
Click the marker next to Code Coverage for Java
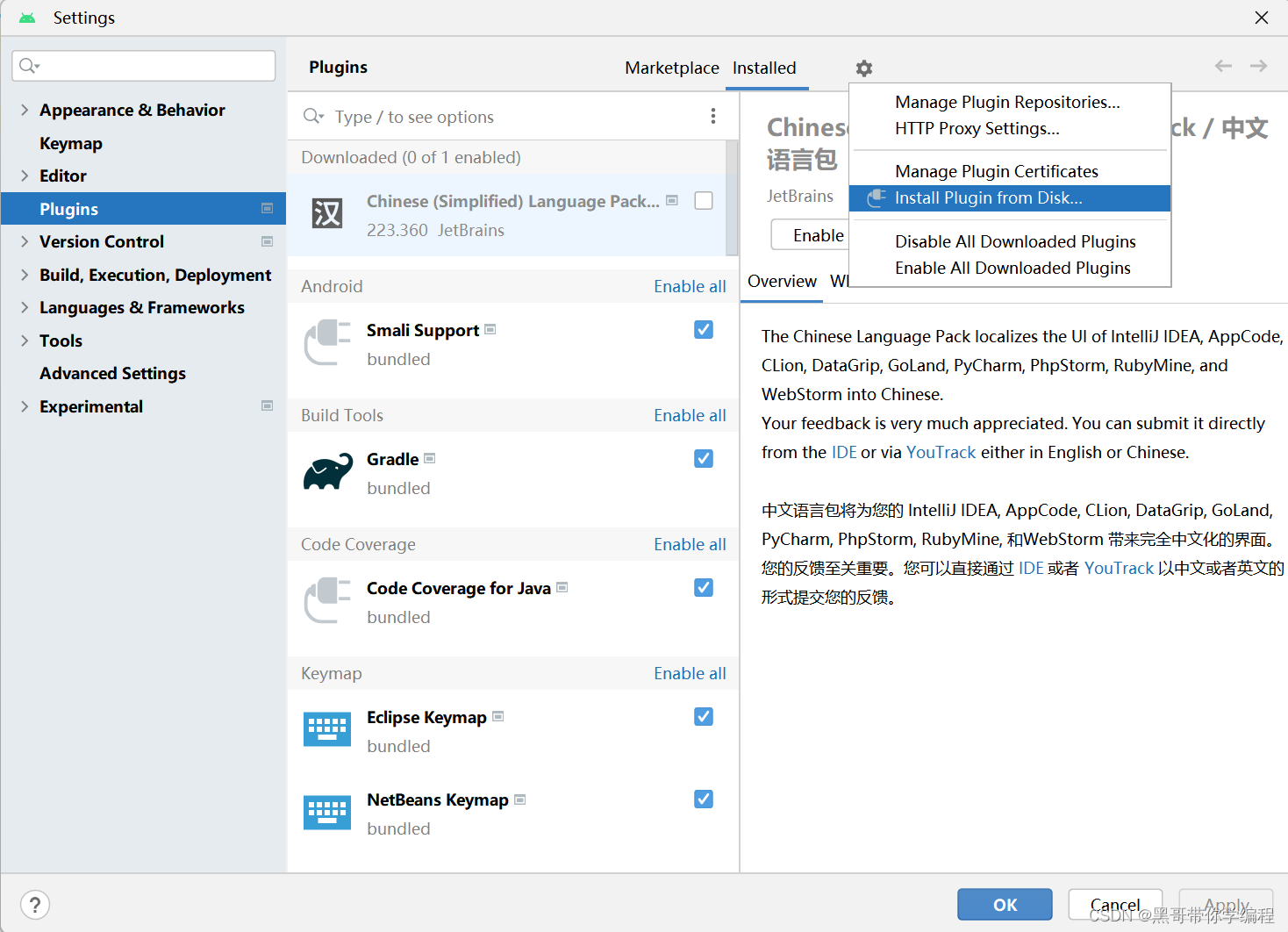pos(562,587)
